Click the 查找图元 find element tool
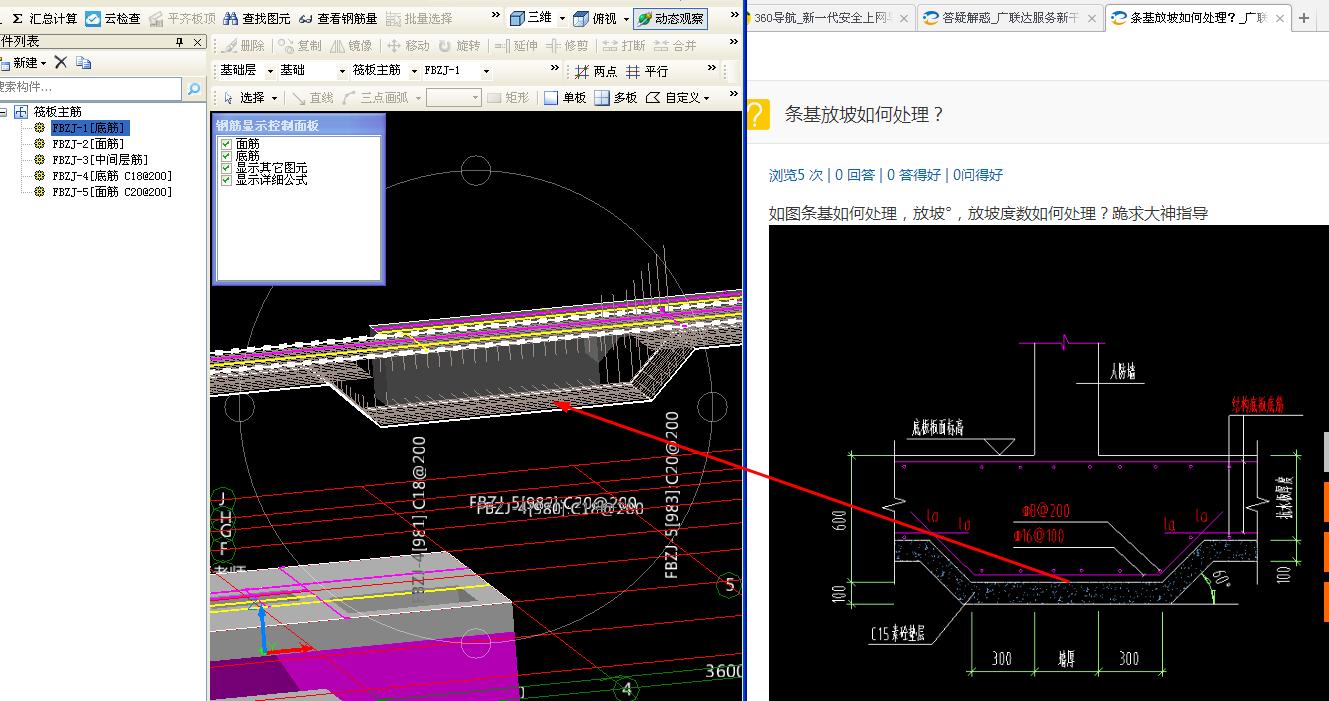This screenshot has width=1329, height=701. click(257, 19)
